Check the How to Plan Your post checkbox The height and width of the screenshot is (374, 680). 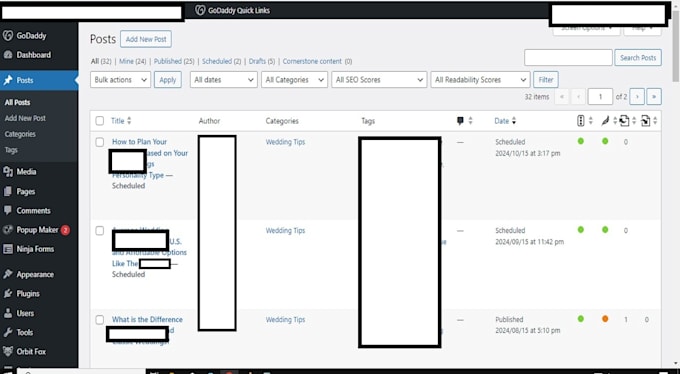coord(100,142)
